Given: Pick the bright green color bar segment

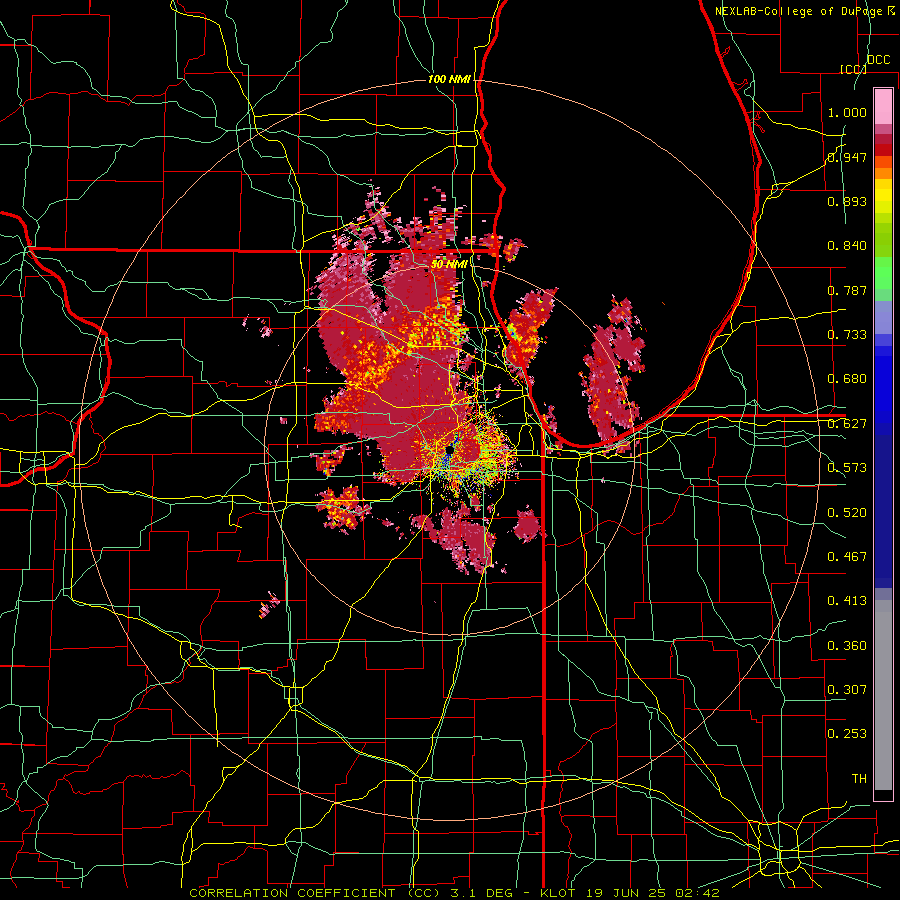Looking at the screenshot, I should click(x=883, y=273).
